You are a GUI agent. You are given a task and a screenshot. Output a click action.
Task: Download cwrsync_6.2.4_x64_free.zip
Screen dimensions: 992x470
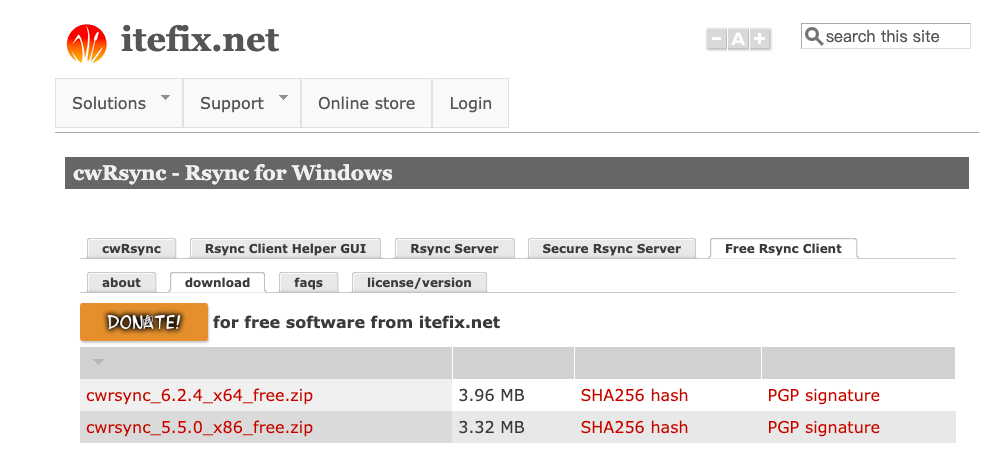199,396
